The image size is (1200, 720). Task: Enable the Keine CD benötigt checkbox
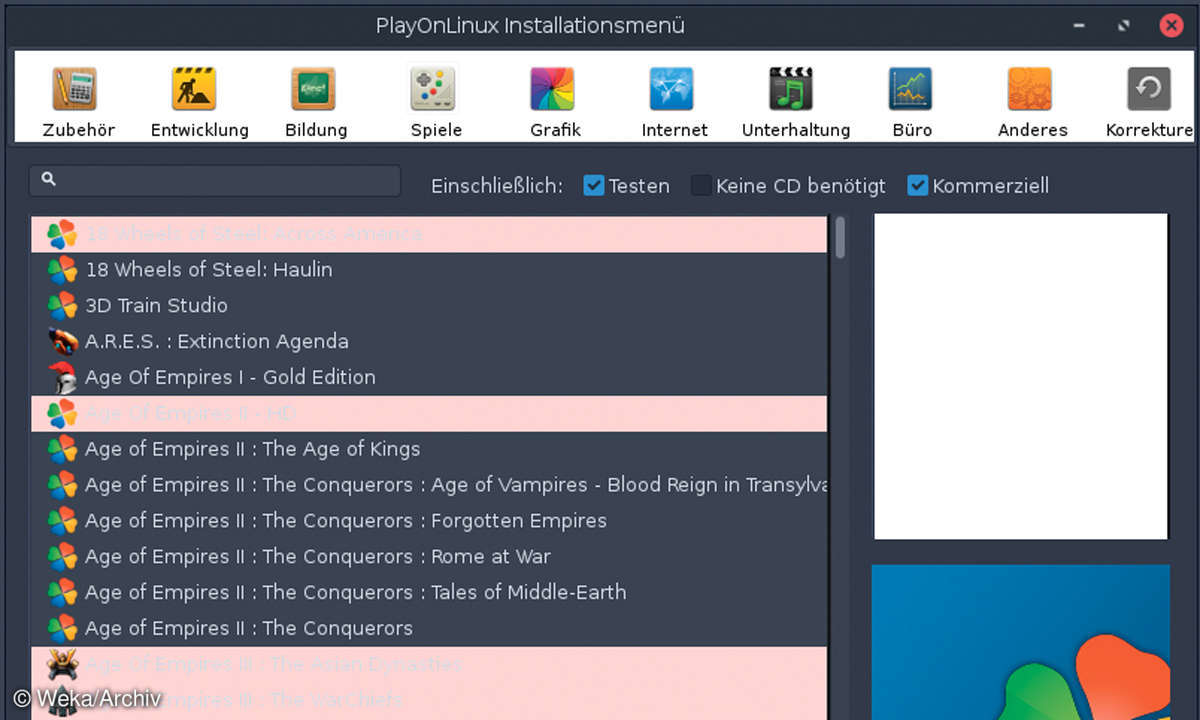[x=701, y=185]
